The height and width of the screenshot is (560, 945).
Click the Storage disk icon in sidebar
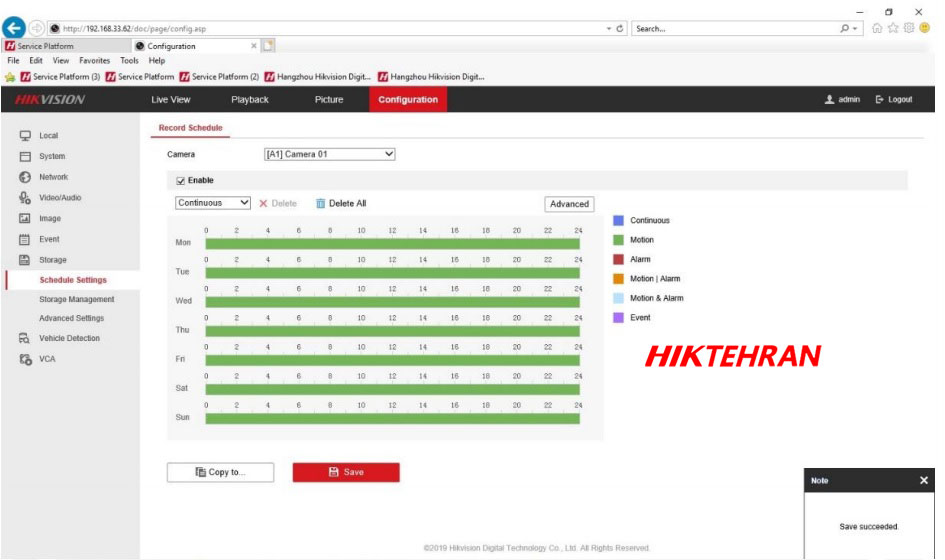pos(25,260)
